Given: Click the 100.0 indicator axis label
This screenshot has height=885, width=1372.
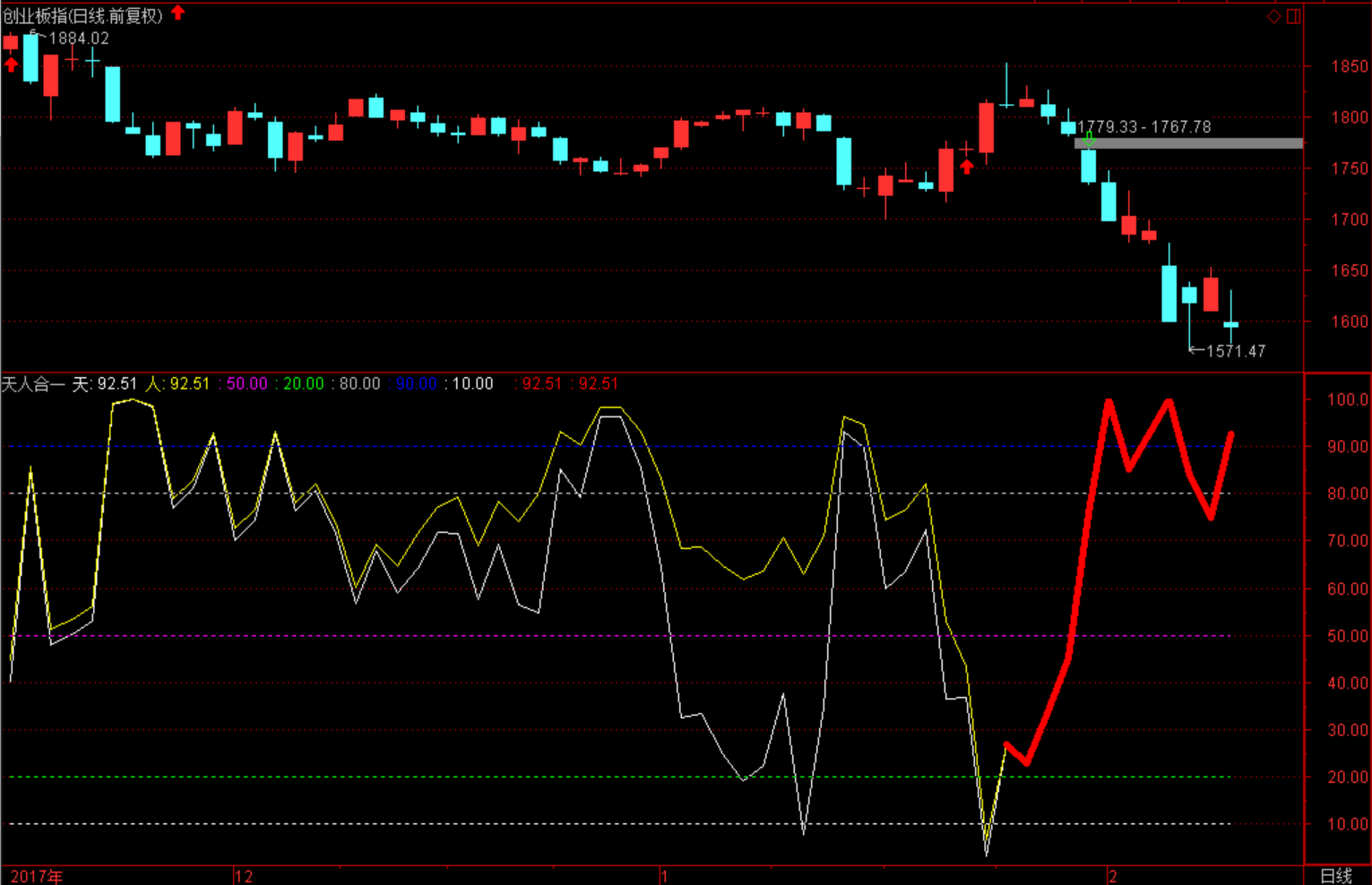Looking at the screenshot, I should [1348, 400].
